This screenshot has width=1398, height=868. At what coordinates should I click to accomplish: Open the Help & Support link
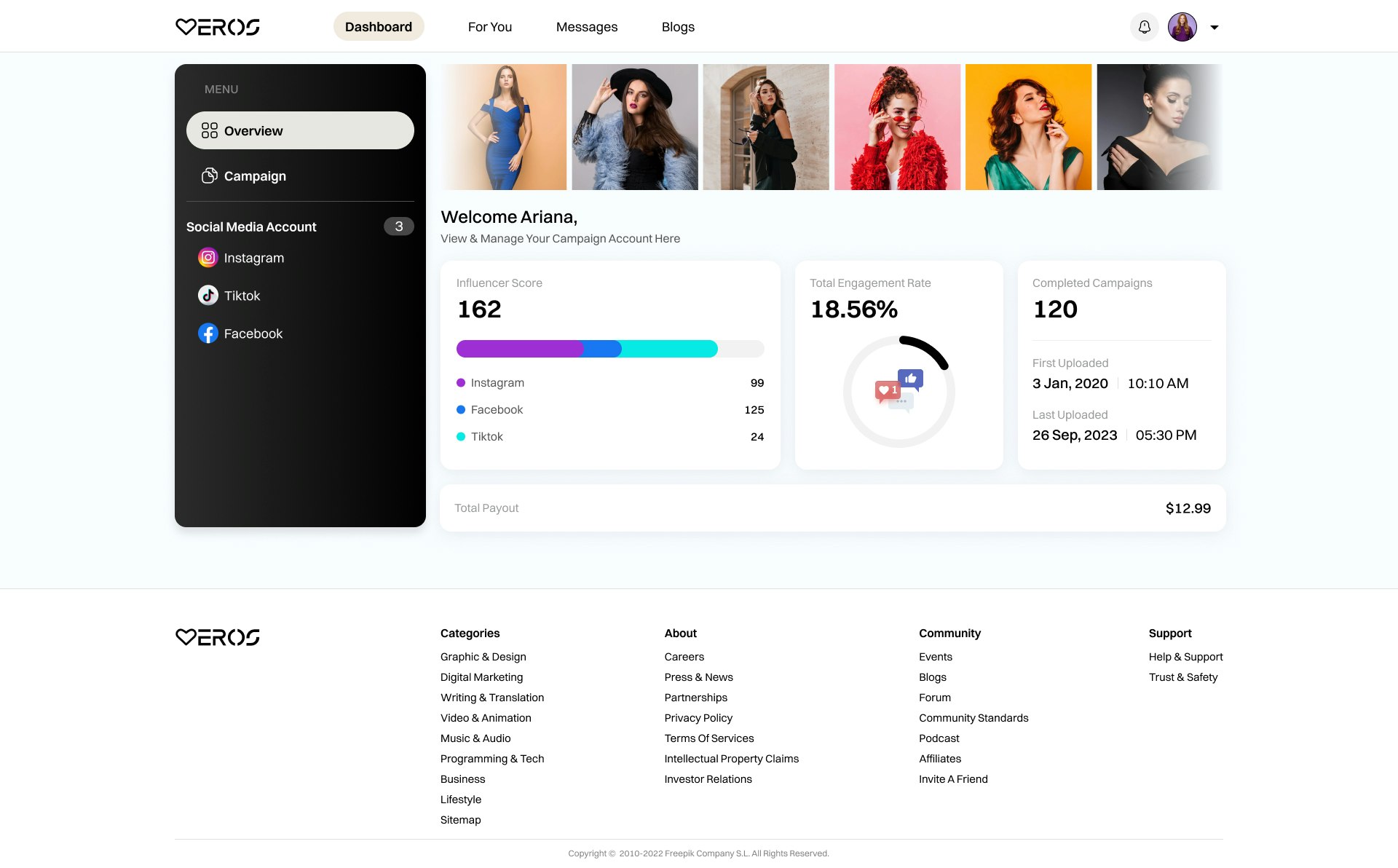(x=1185, y=657)
